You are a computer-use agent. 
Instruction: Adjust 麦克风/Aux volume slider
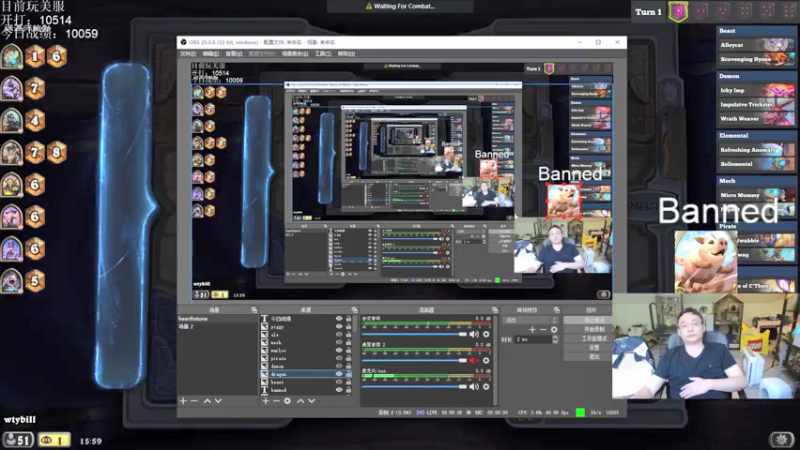[414, 387]
